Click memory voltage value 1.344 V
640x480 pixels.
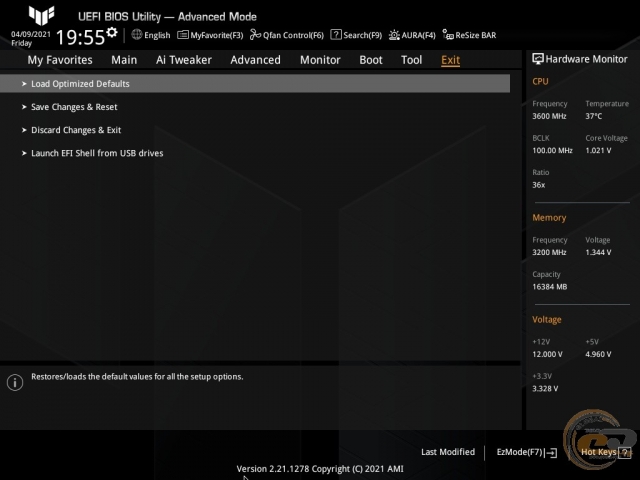598,252
